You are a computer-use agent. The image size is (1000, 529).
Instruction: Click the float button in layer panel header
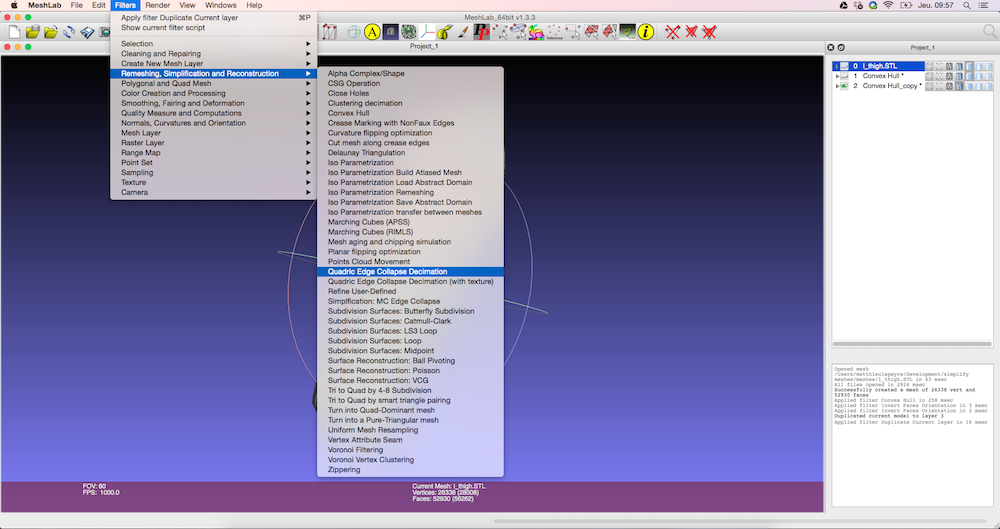click(x=841, y=47)
